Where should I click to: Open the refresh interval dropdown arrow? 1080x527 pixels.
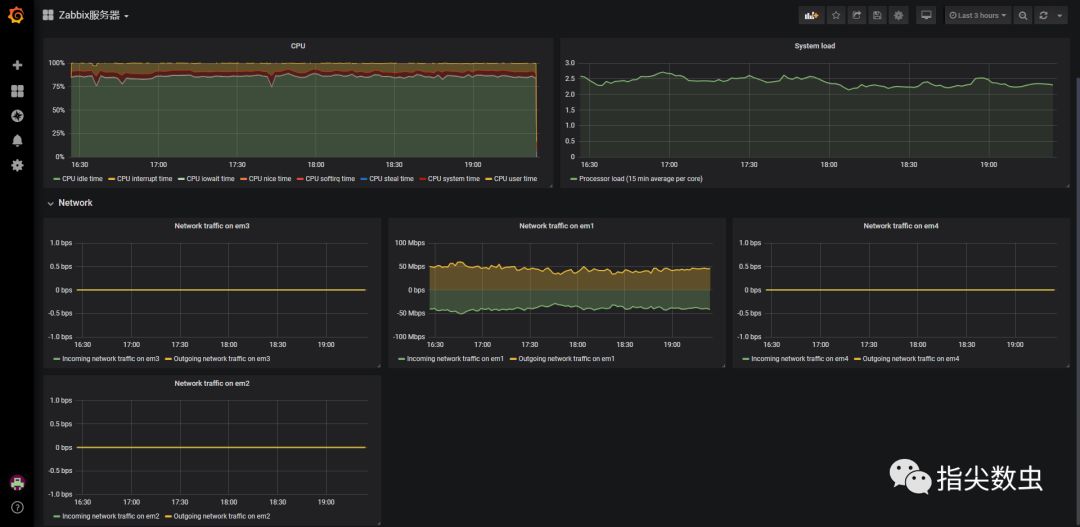coord(1061,15)
